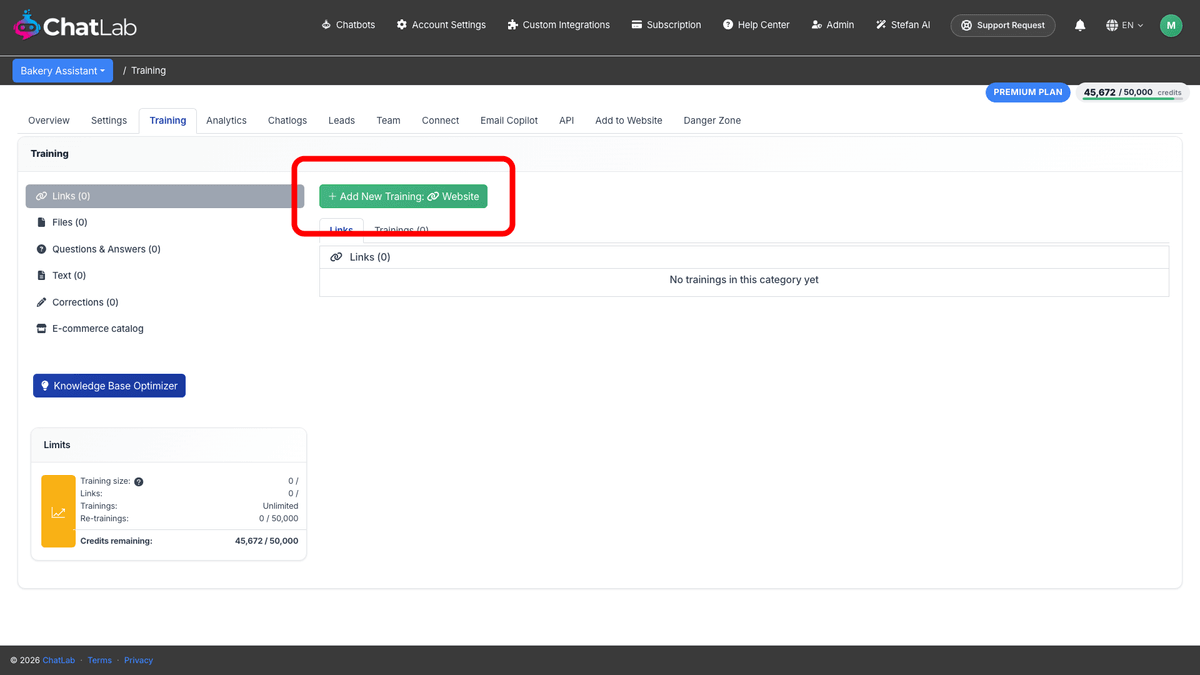Open the Add to Website tab
Viewport: 1200px width, 675px height.
tap(628, 120)
